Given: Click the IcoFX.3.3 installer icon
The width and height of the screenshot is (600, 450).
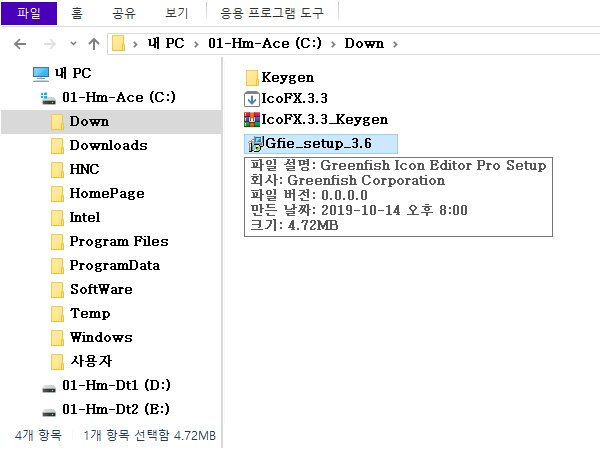Looking at the screenshot, I should tap(252, 99).
